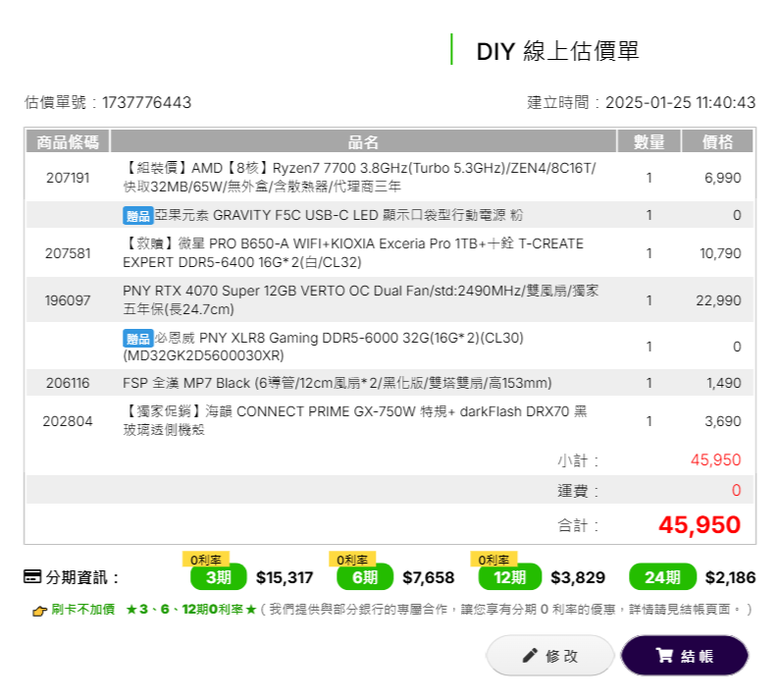Click the 商品條碼 column header
Screen dimensions: 780x700
pyautogui.click(x=68, y=142)
